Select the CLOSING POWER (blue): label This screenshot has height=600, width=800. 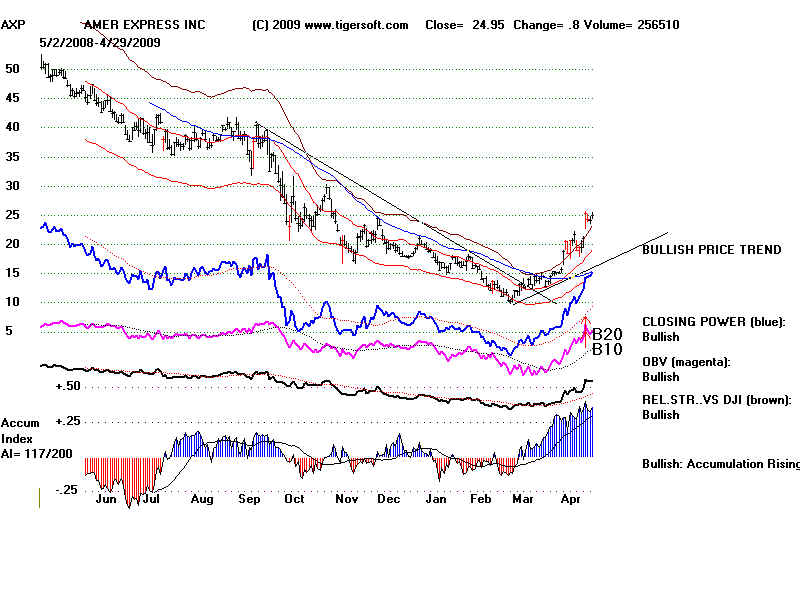[713, 322]
